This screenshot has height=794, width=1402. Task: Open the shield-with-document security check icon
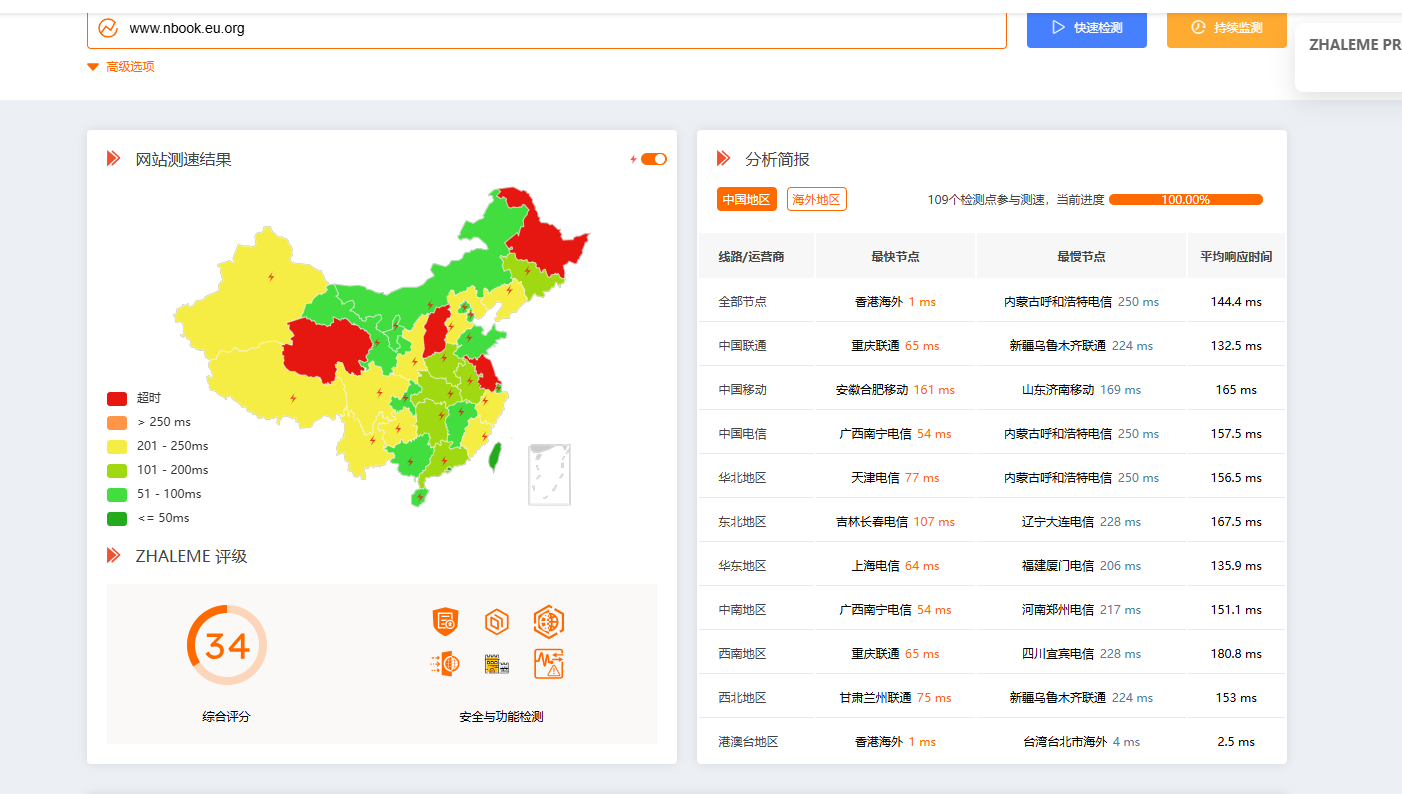pyautogui.click(x=445, y=621)
